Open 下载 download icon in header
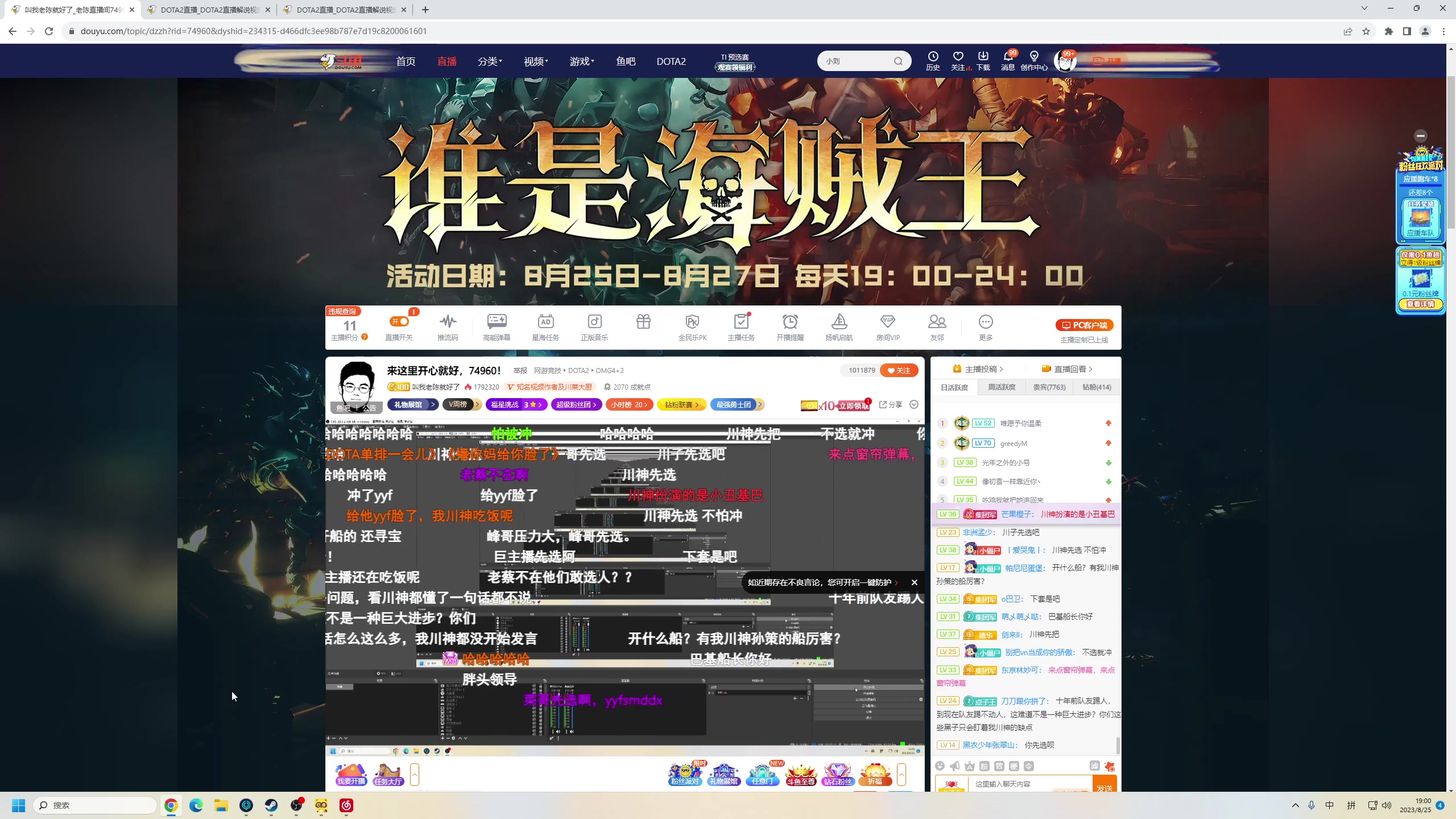 pyautogui.click(x=983, y=61)
